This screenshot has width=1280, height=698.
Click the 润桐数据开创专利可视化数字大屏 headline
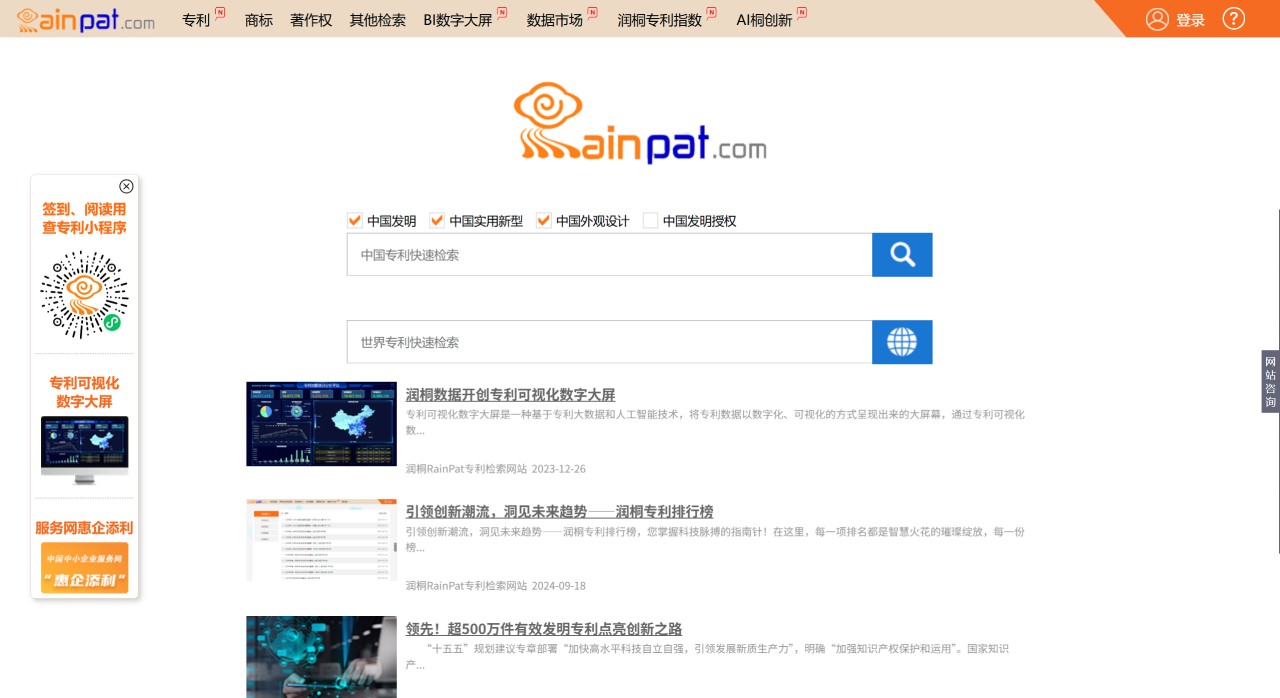tap(511, 394)
